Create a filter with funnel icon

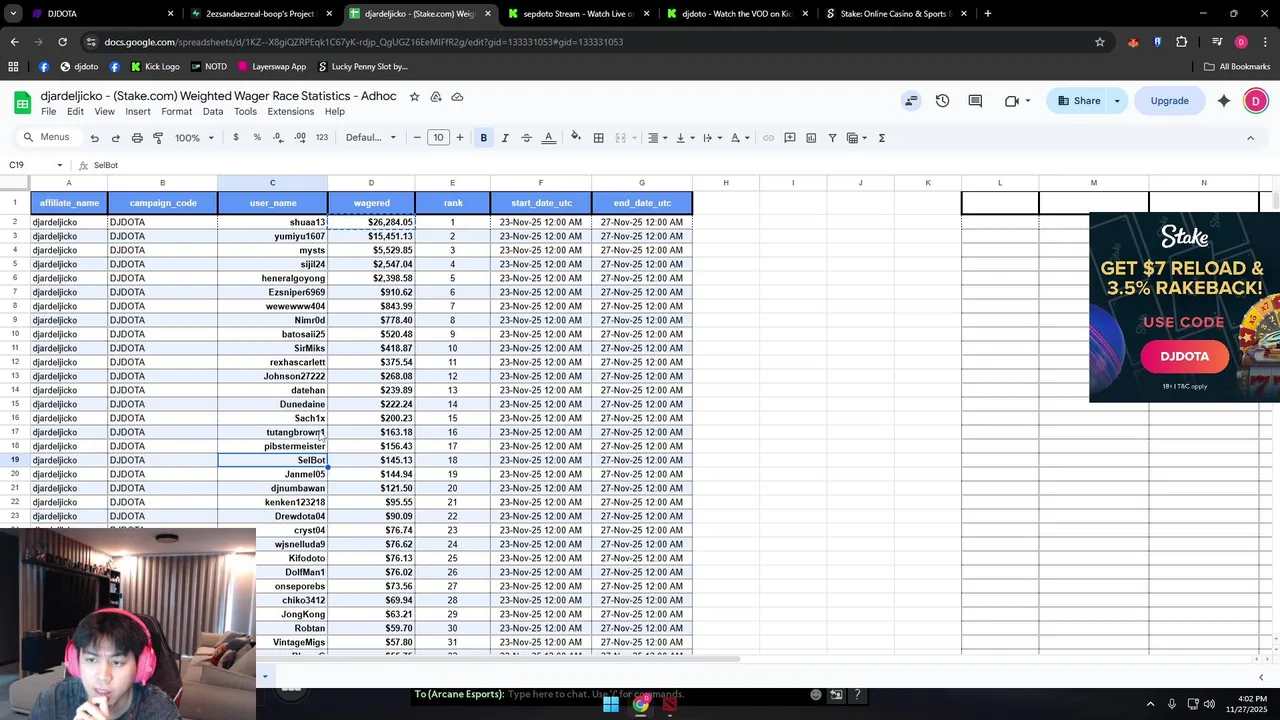pyautogui.click(x=832, y=138)
